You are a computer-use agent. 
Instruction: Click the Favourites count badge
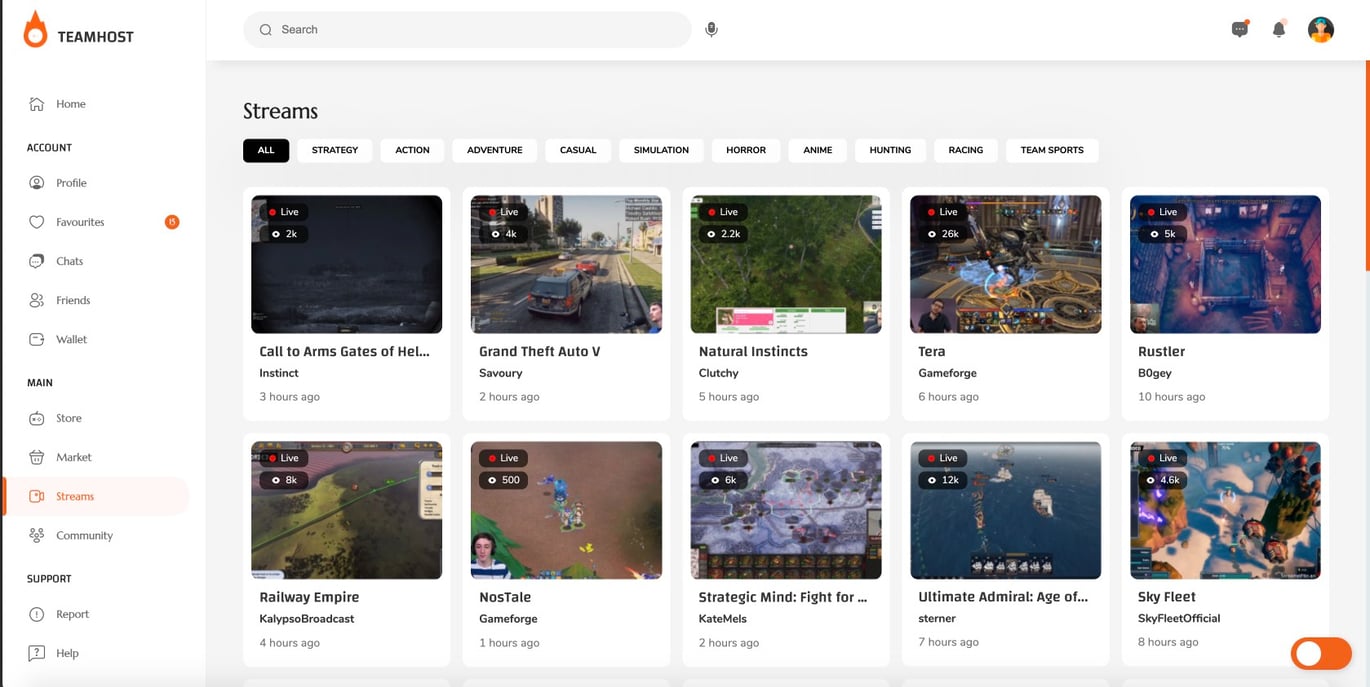click(172, 222)
